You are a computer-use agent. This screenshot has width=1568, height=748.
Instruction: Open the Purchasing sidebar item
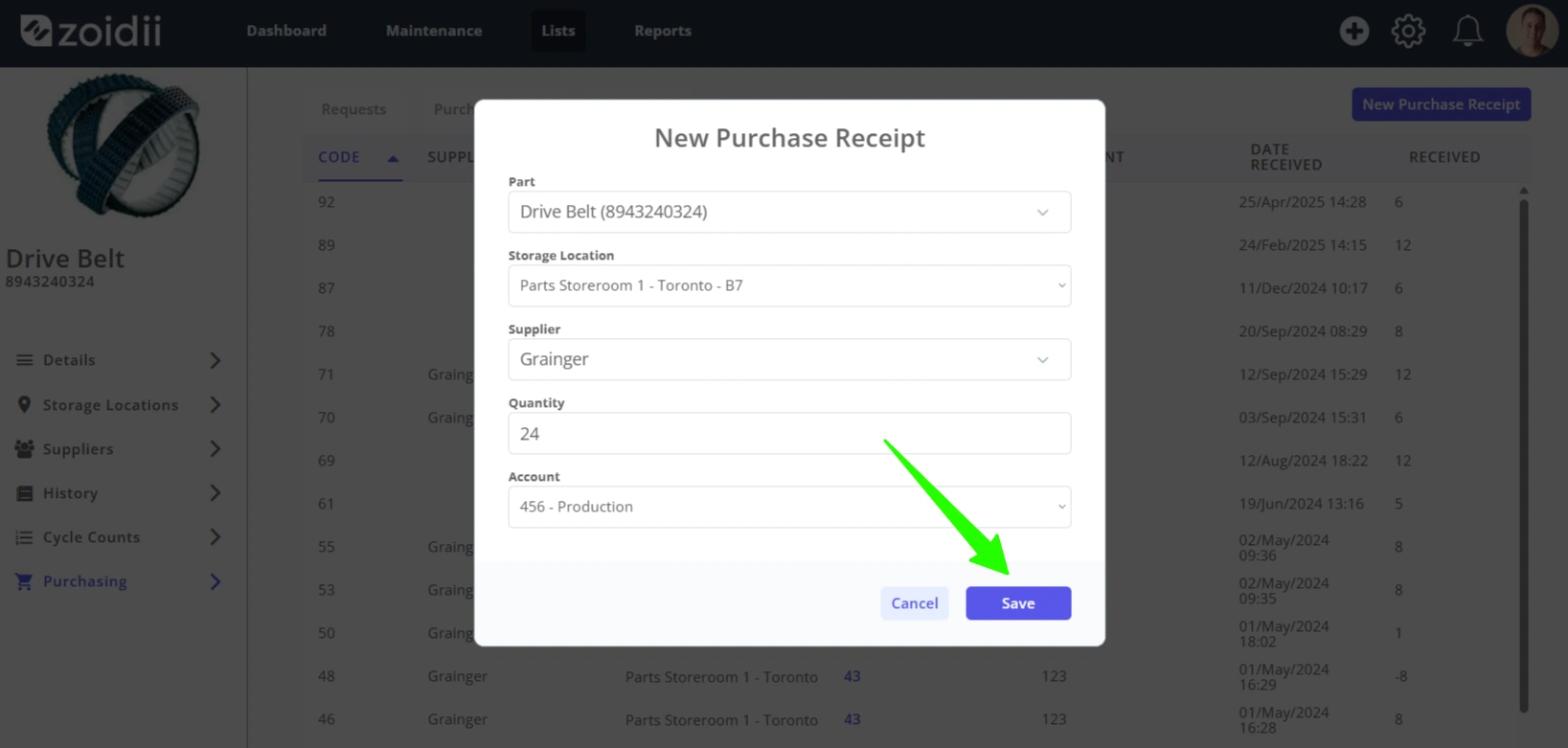coord(119,581)
